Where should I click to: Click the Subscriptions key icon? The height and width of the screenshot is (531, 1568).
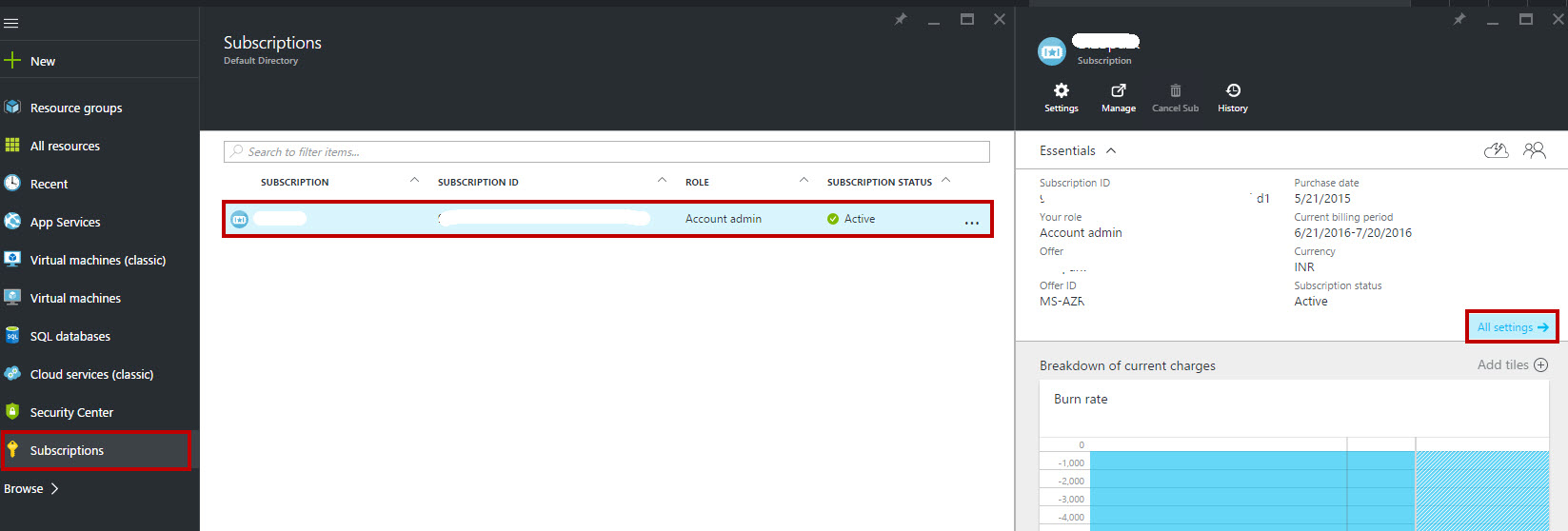(12, 450)
